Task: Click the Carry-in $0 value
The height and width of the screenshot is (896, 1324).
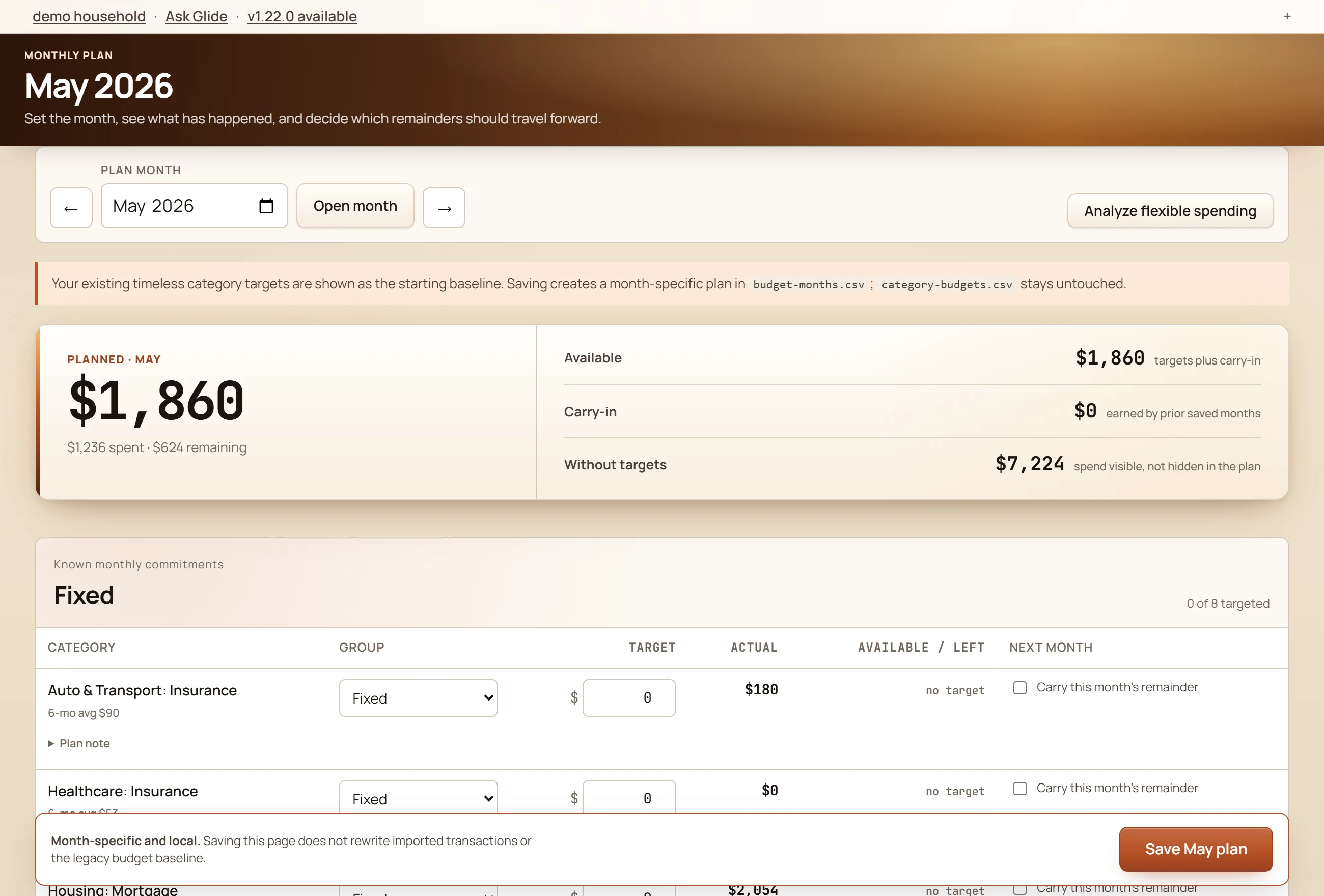Action: [x=1085, y=411]
